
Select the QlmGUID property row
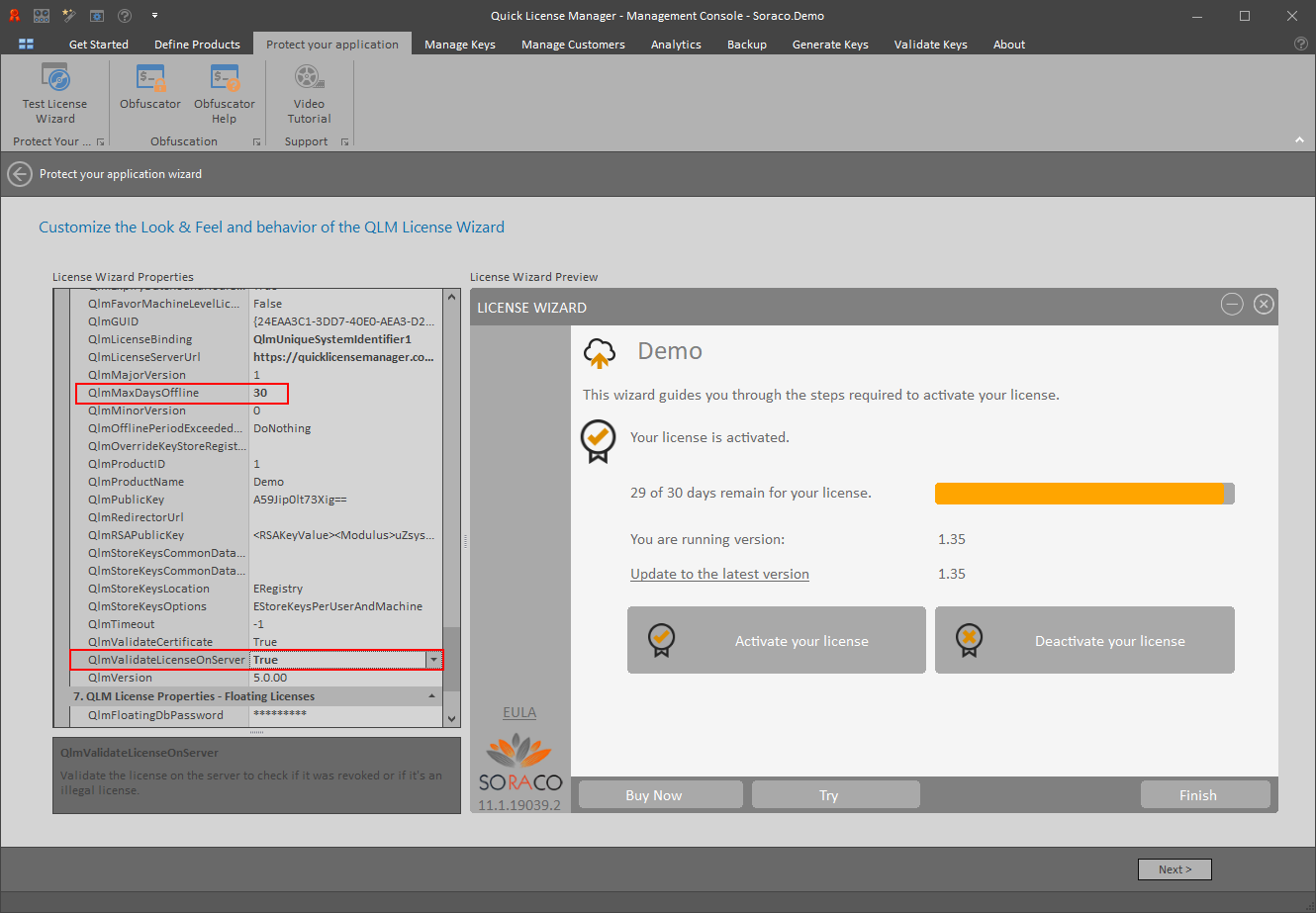(x=257, y=321)
